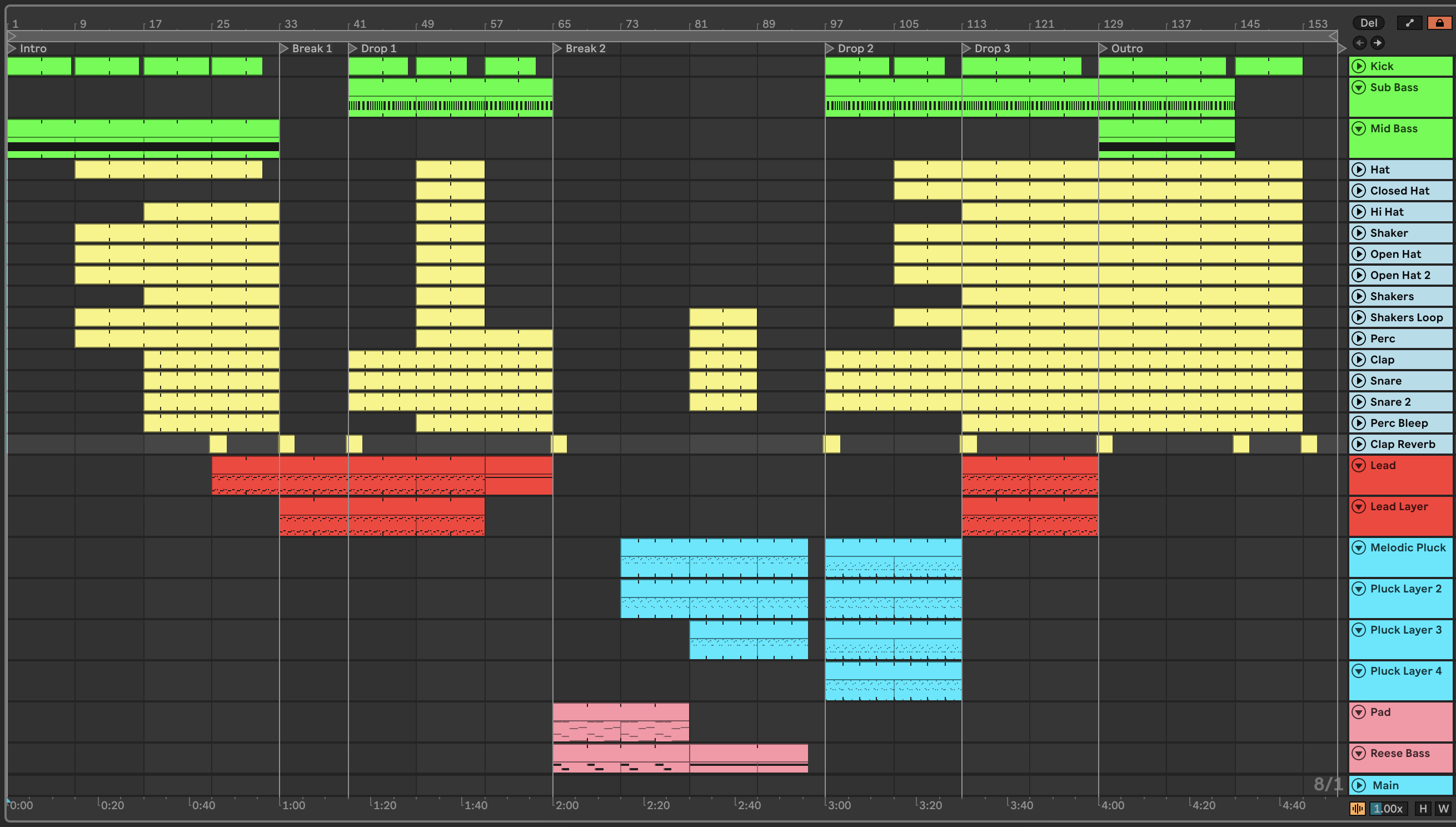This screenshot has width=1456, height=827.
Task: Select the Break 2 locator marker
Action: (557, 48)
